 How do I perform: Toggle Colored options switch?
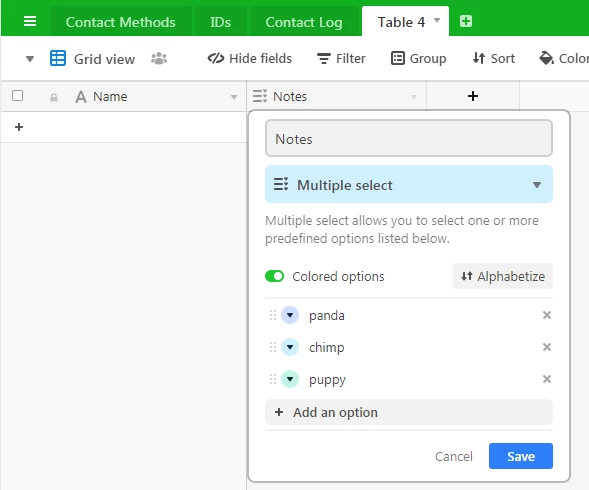[274, 276]
